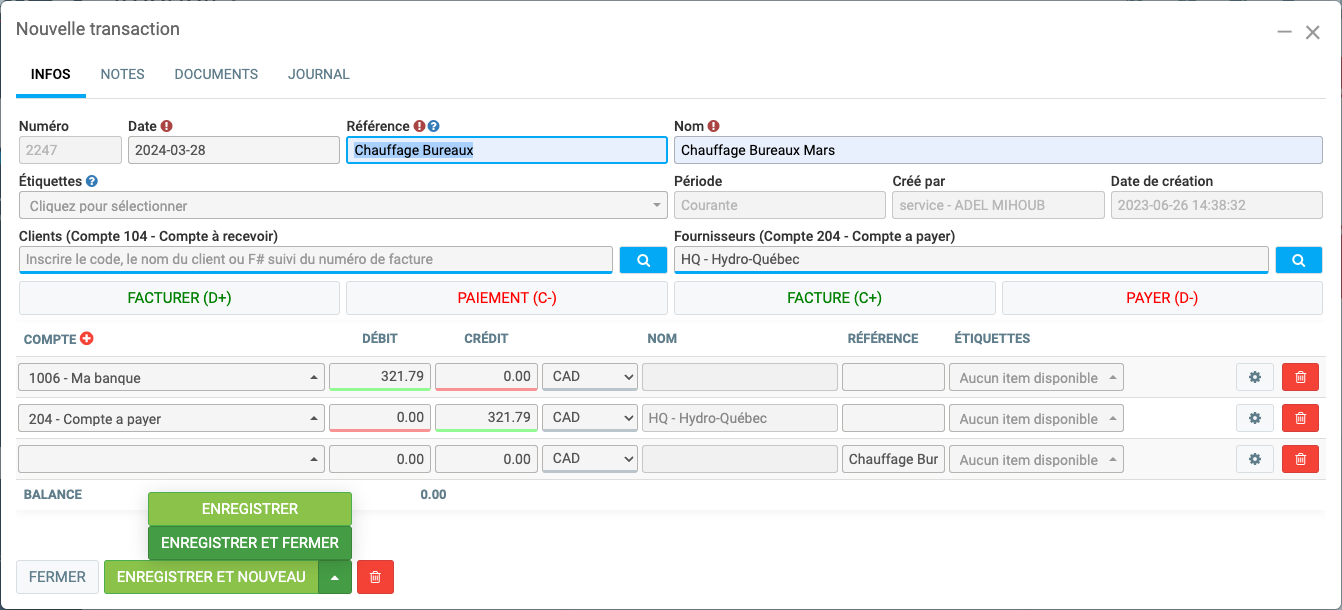1342x610 pixels.
Task: Open the Étiquettes 'Cliquez pour sélectionner' dropdown
Action: 343,205
